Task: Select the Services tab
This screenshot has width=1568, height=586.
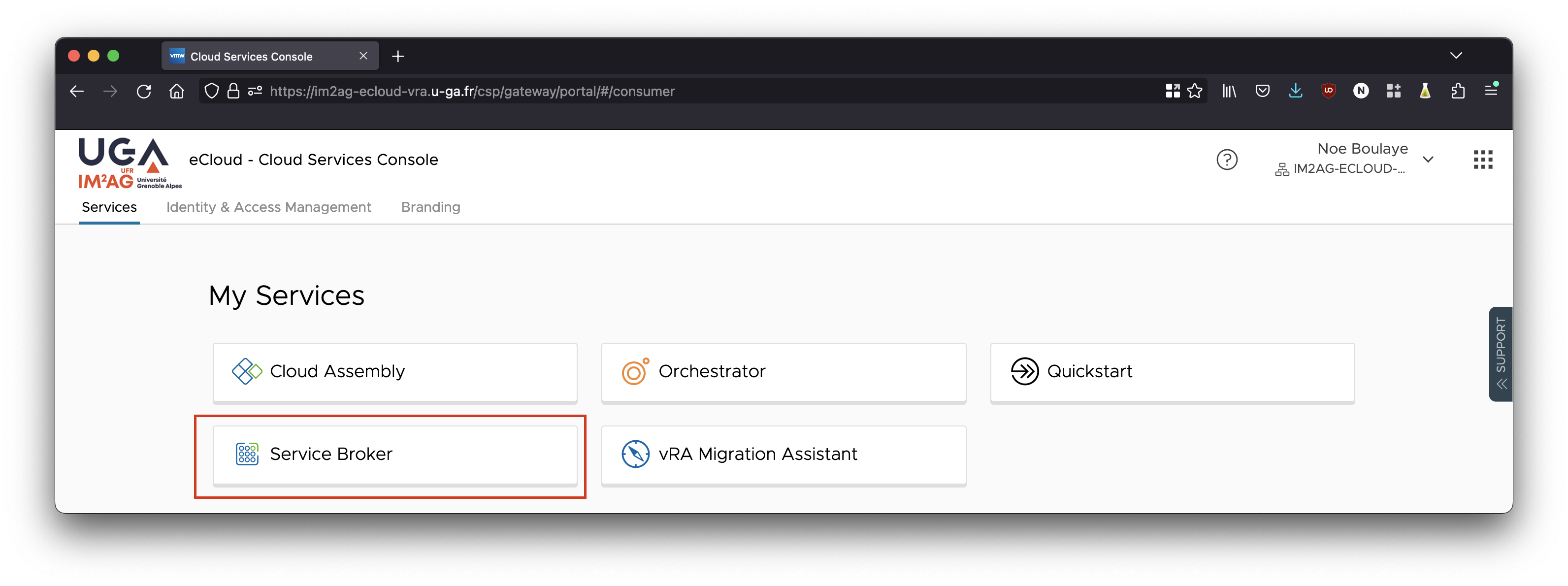Action: point(109,207)
